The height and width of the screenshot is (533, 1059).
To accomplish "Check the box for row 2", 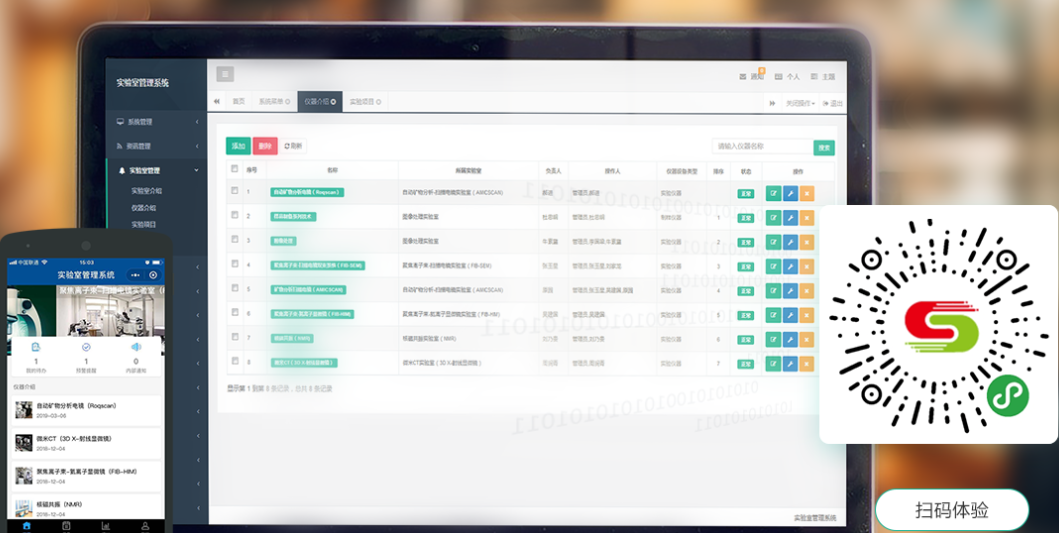I will coord(234,215).
